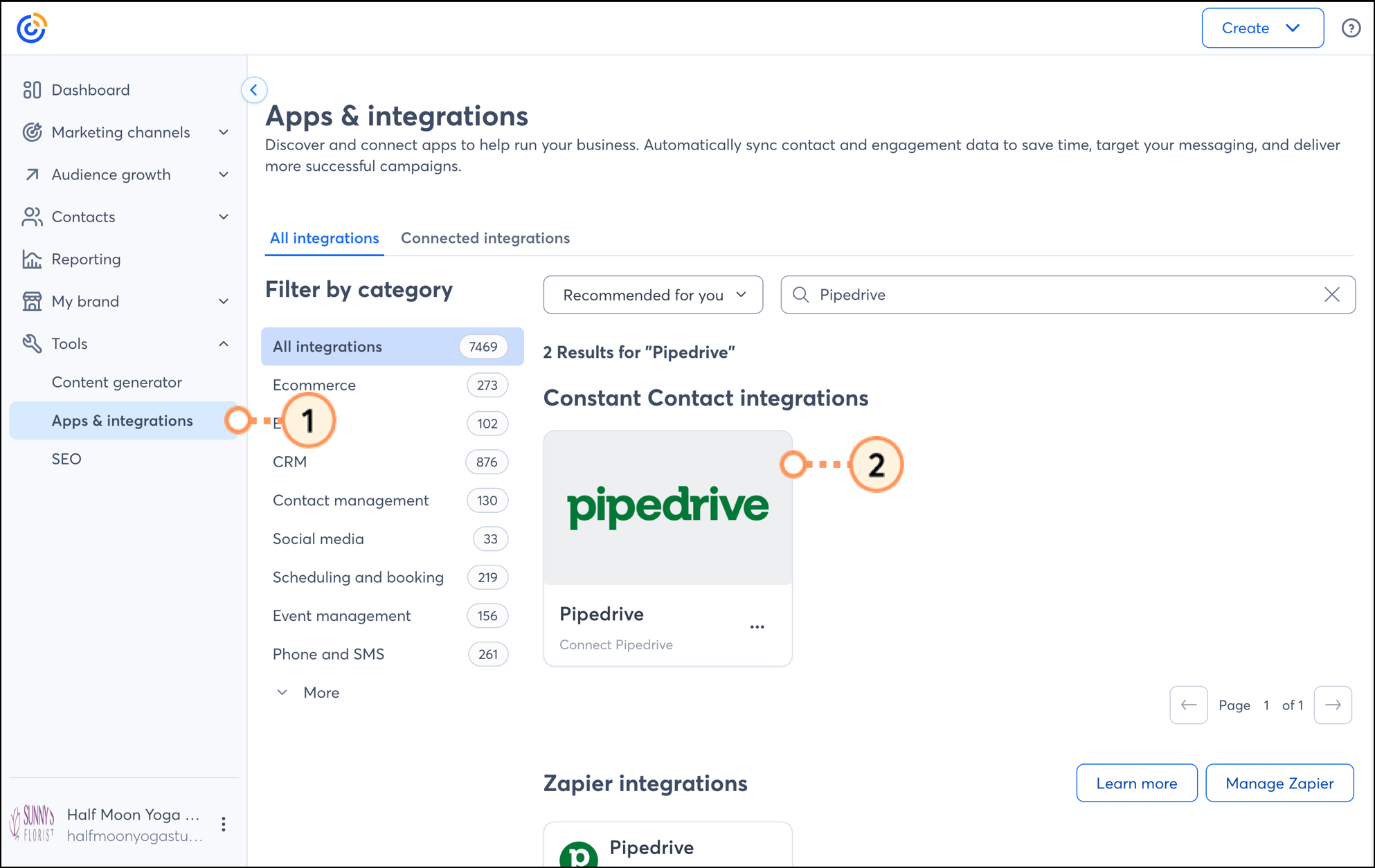Collapse the sidebar with the arrow button
1375x868 pixels.
254,90
